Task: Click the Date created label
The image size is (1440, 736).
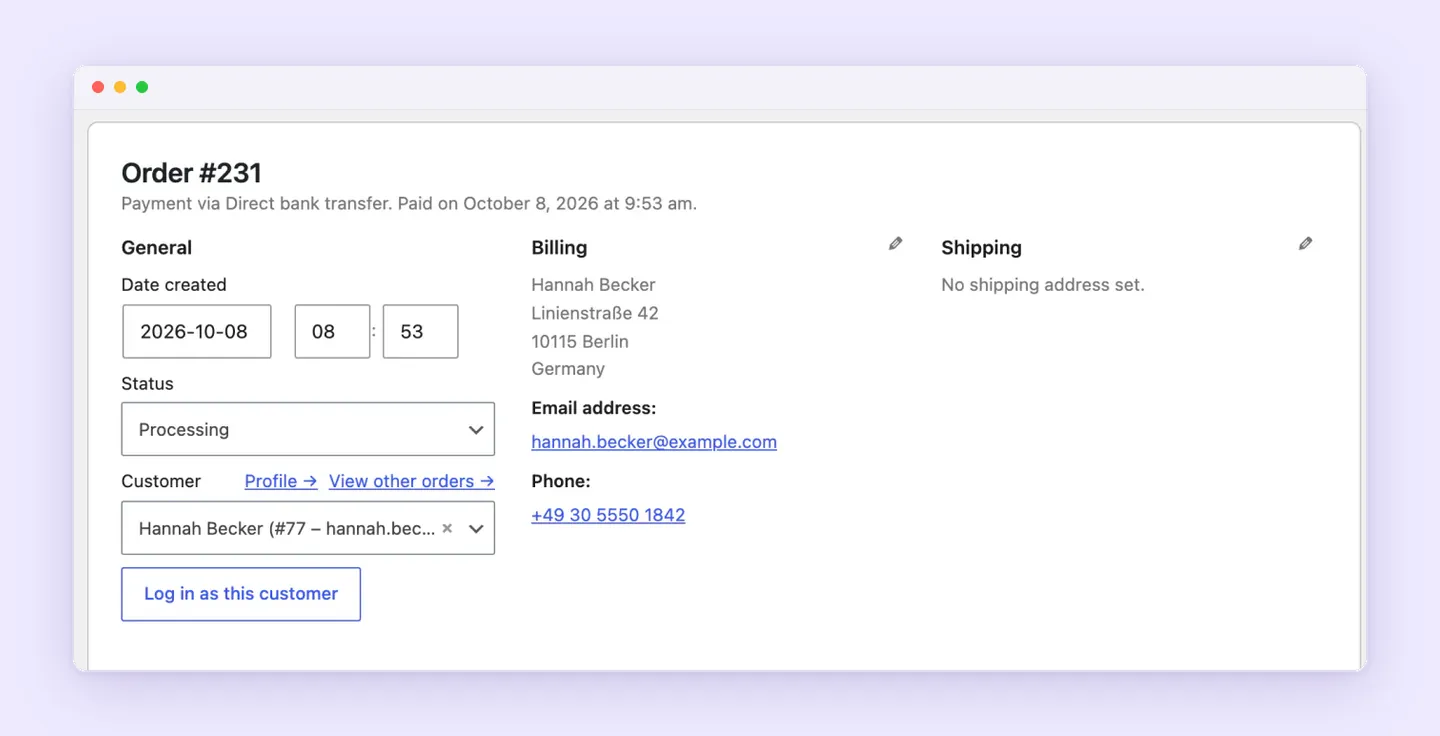Action: (x=174, y=285)
